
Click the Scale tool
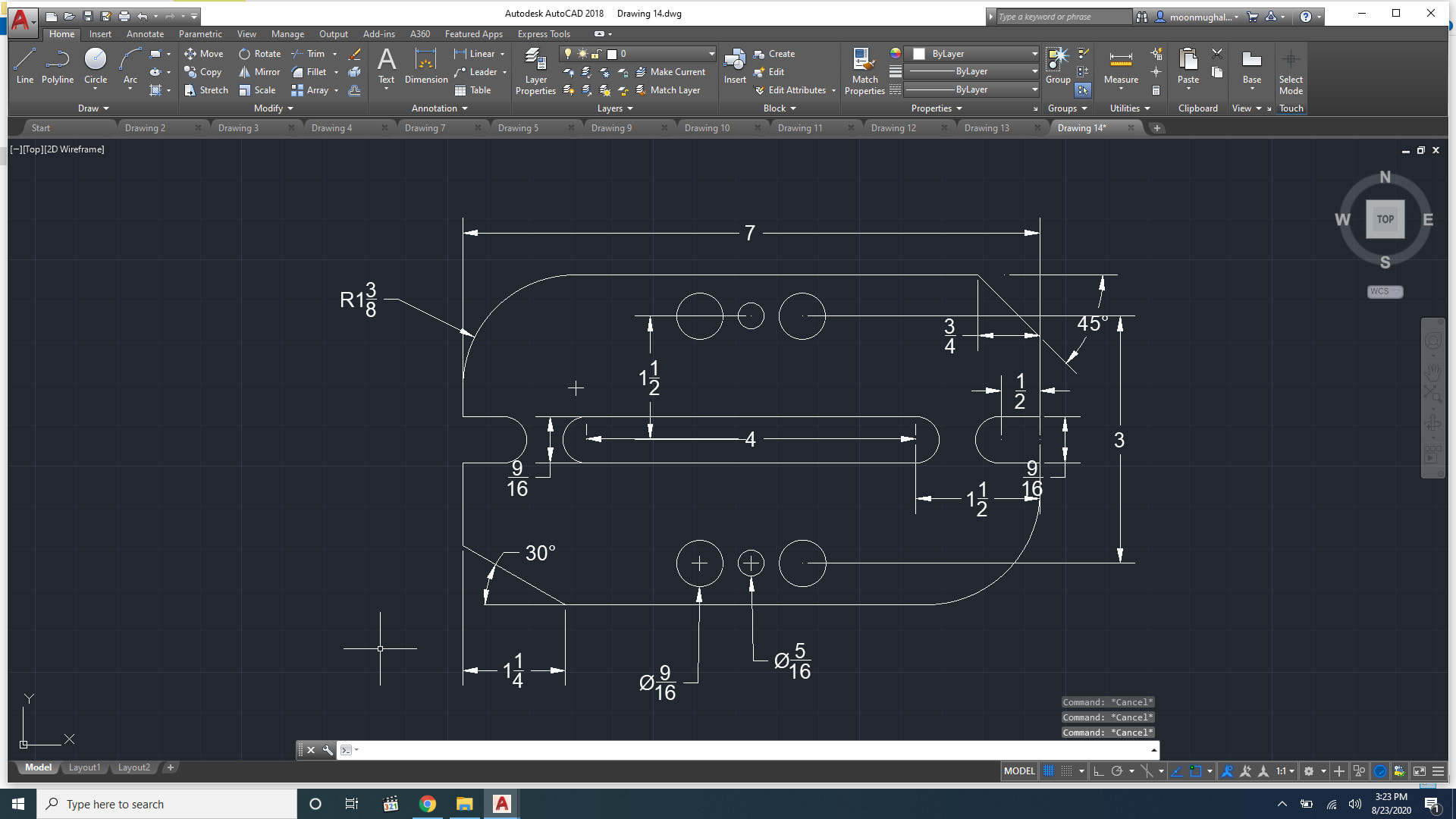[257, 90]
